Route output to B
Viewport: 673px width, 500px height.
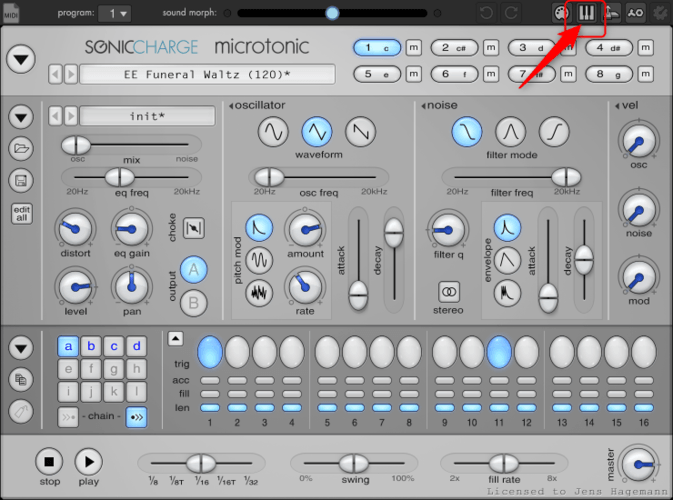(x=194, y=303)
